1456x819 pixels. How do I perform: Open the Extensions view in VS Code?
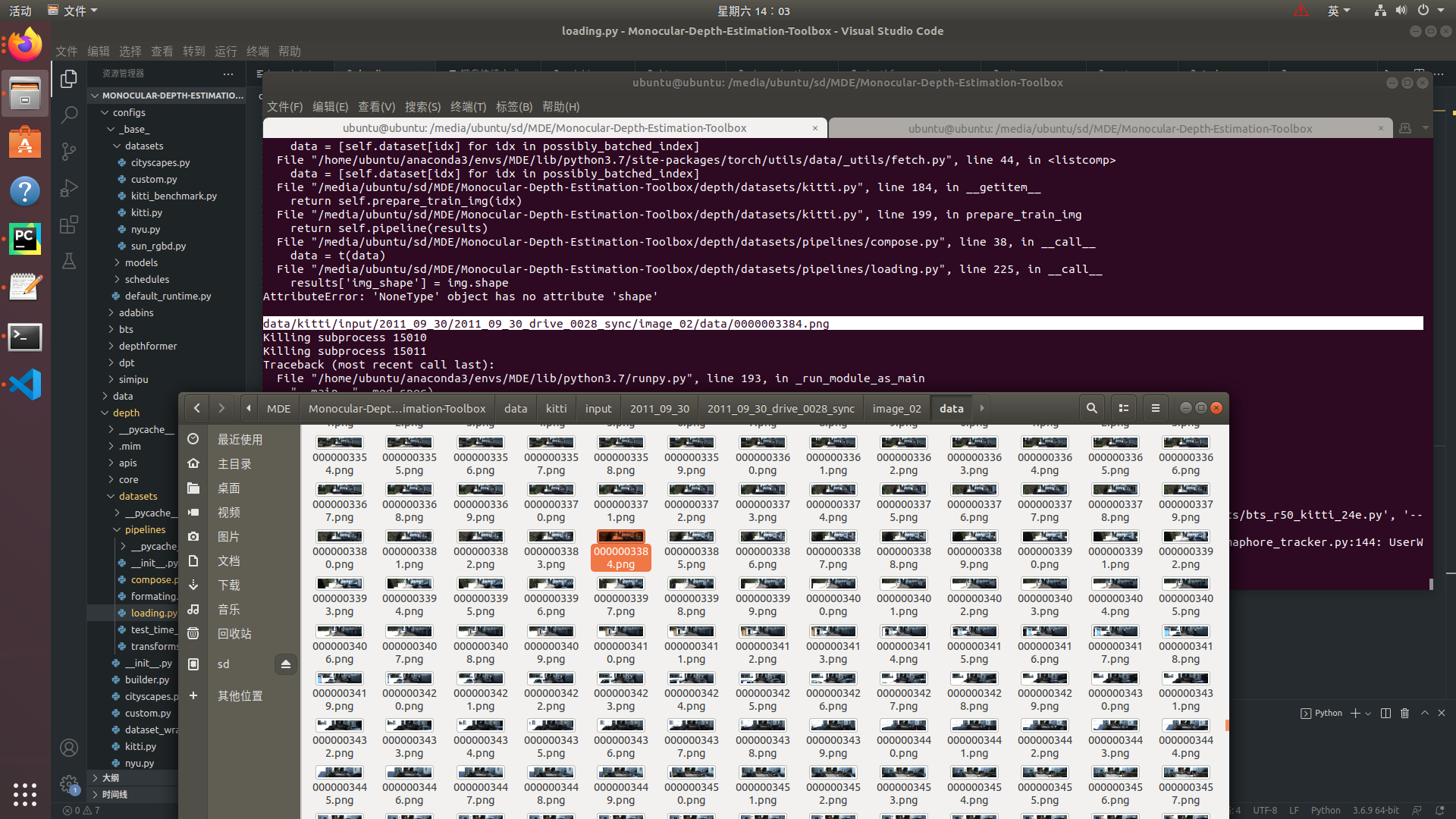tap(69, 224)
